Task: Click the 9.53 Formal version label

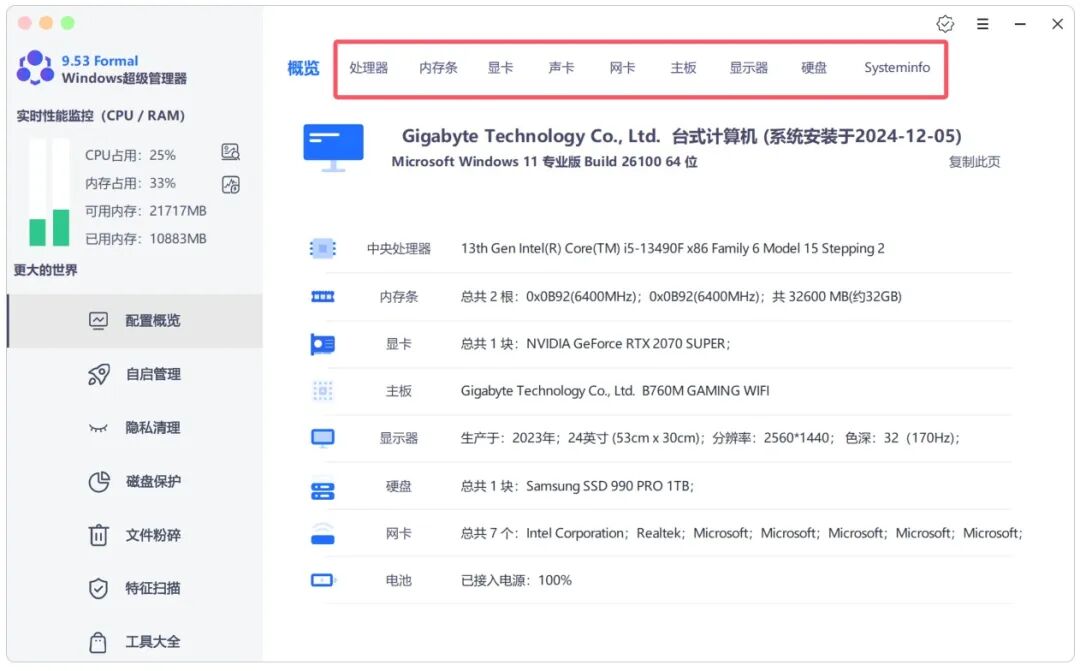Action: pyautogui.click(x=100, y=61)
